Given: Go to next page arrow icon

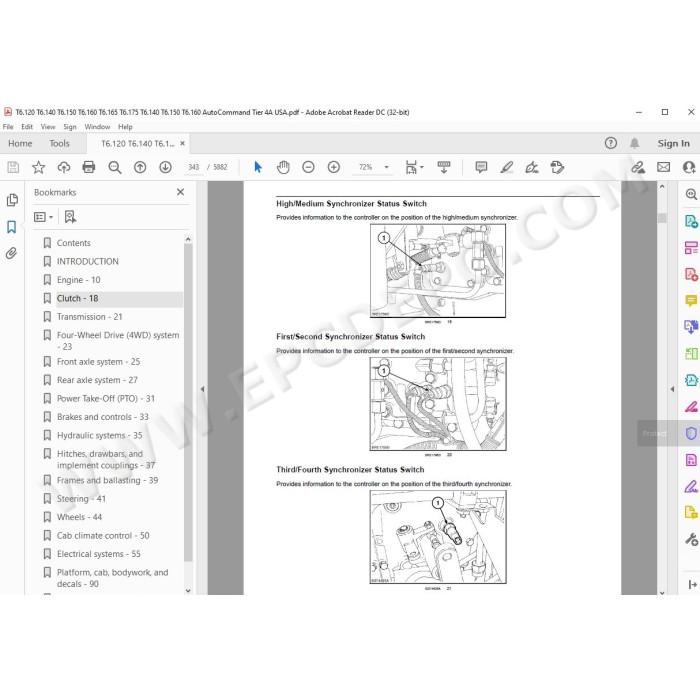Looking at the screenshot, I should tap(165, 167).
